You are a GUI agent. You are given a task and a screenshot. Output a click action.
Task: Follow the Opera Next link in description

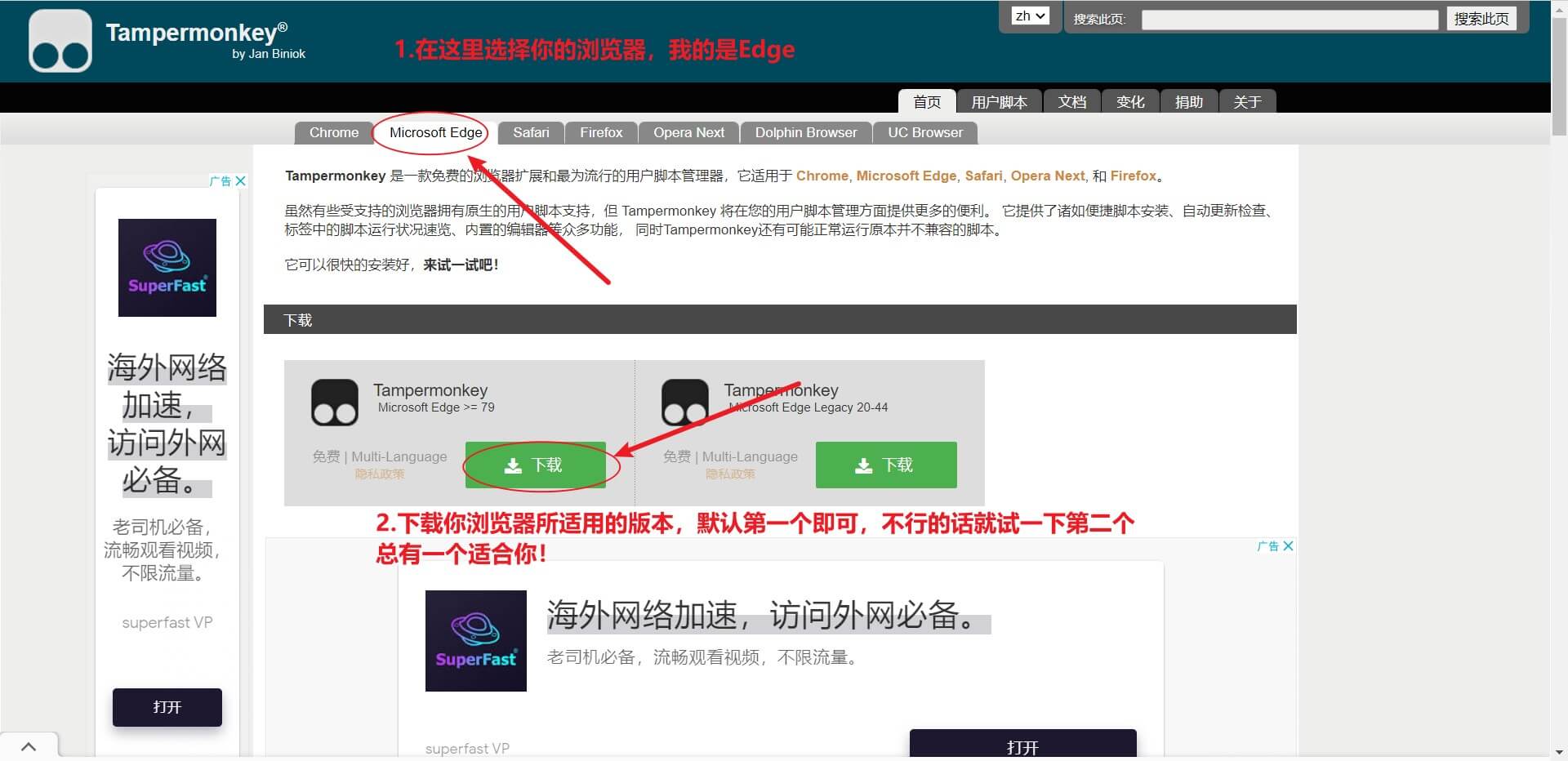click(1047, 176)
